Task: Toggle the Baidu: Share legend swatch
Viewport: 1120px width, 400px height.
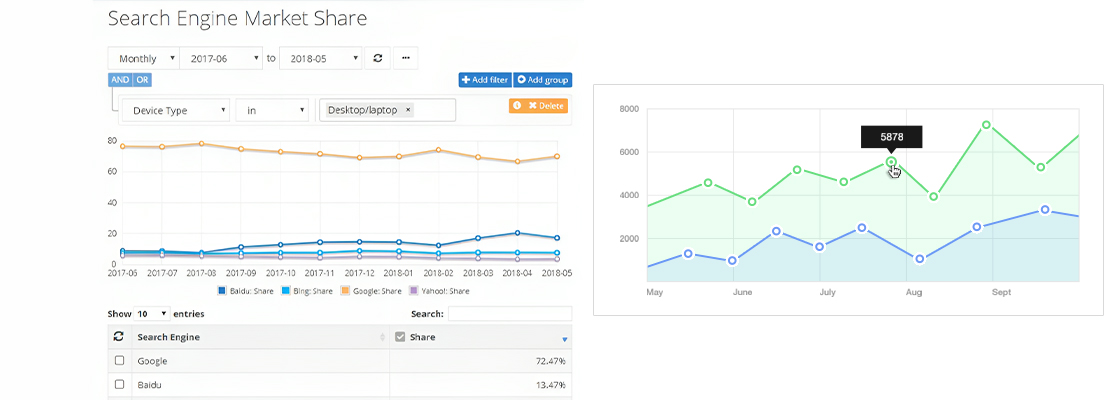Action: (221, 291)
